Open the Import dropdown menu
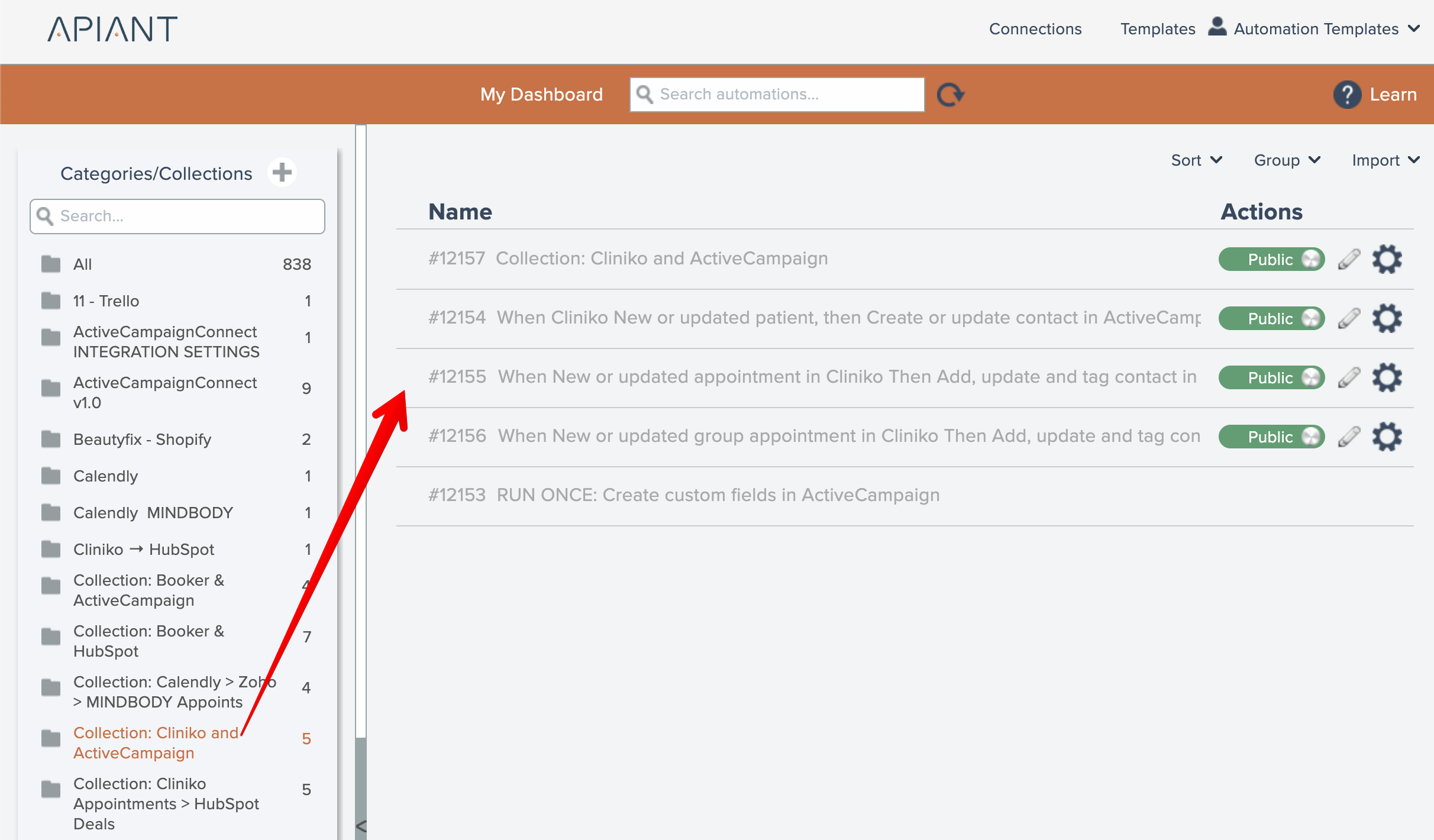 (1385, 160)
